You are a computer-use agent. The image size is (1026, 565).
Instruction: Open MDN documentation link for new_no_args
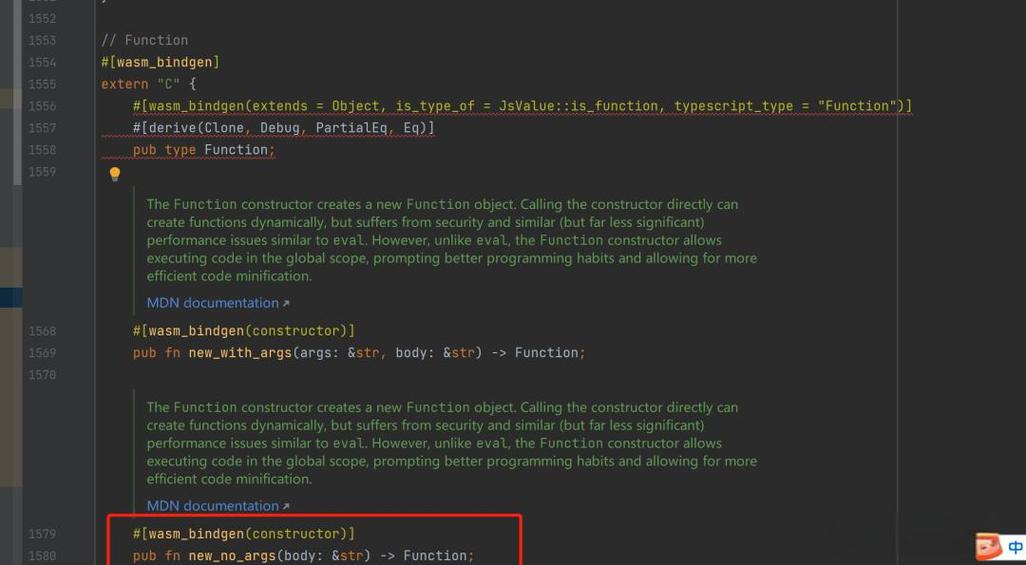point(217,506)
